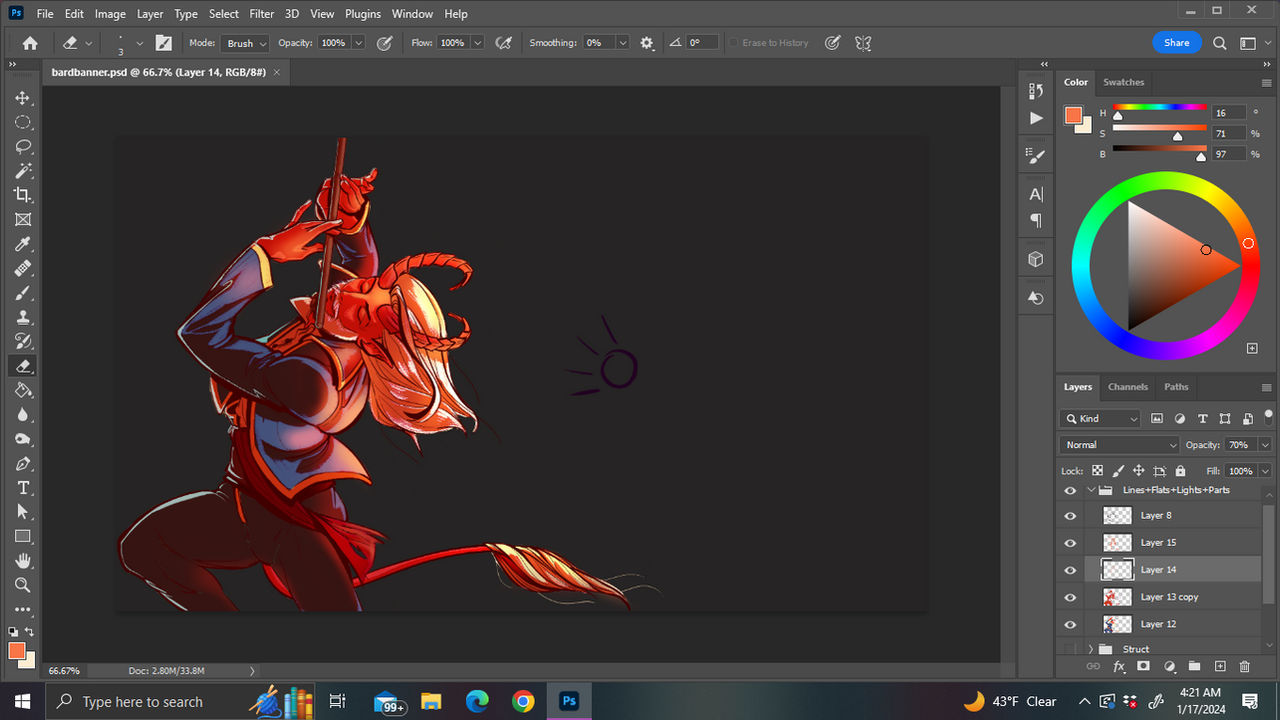Image resolution: width=1280 pixels, height=720 pixels.
Task: Select the Eyedropper tool
Action: tap(22, 244)
